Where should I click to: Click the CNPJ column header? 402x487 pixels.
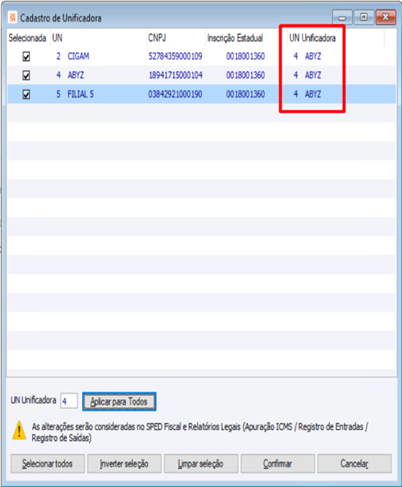coord(157,38)
